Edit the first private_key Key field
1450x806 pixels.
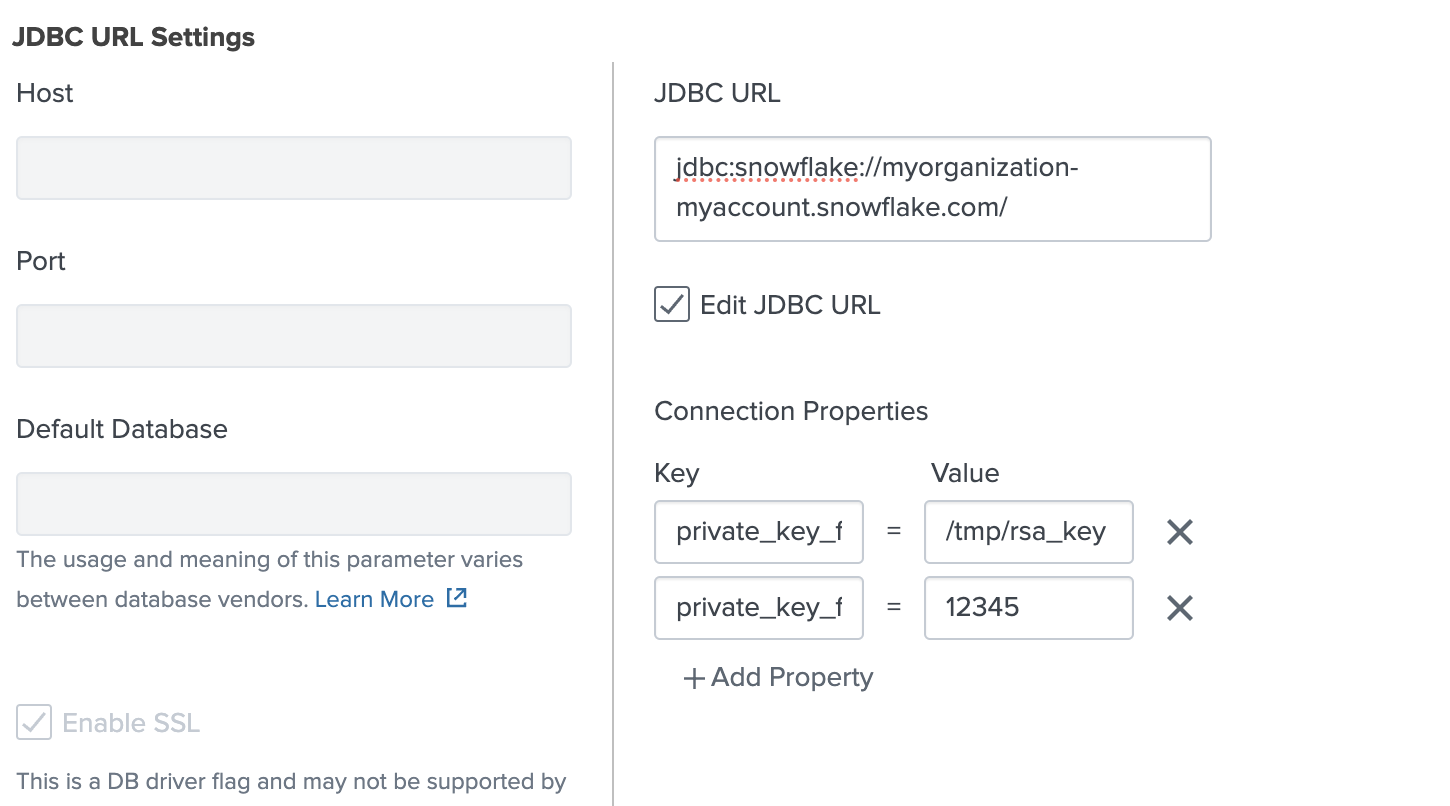coord(758,532)
